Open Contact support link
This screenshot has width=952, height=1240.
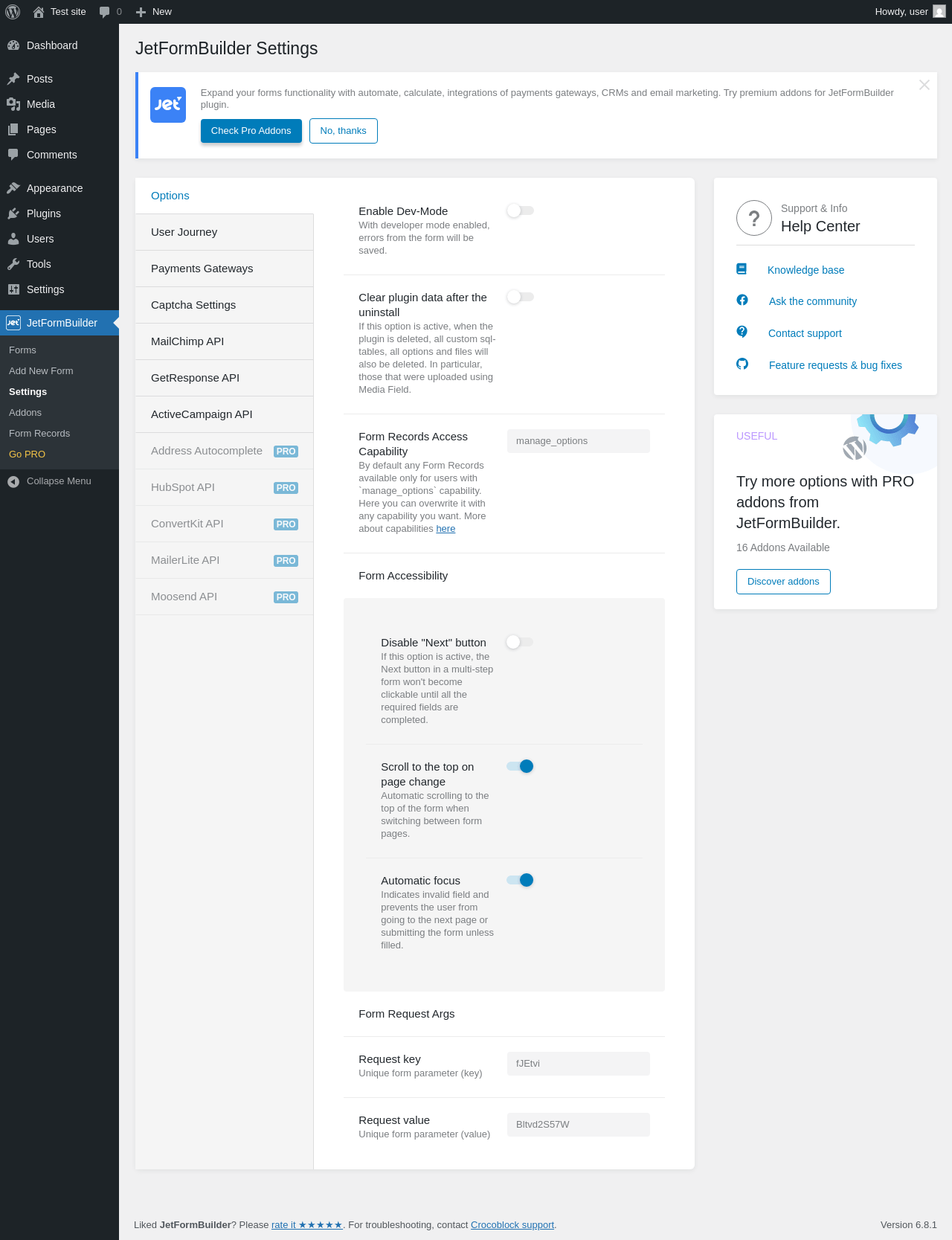(x=805, y=333)
